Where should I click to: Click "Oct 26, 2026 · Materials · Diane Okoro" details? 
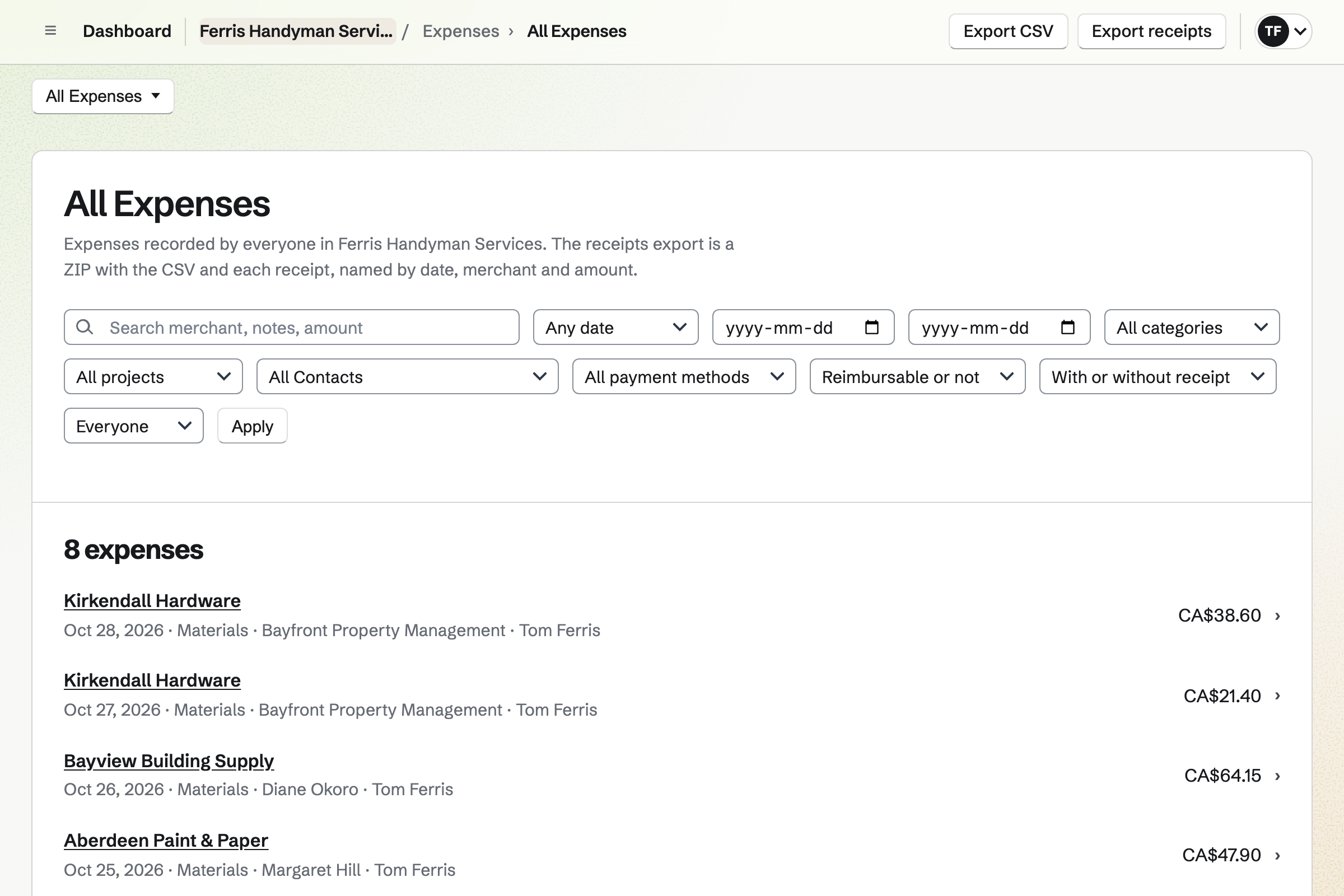[x=211, y=789]
